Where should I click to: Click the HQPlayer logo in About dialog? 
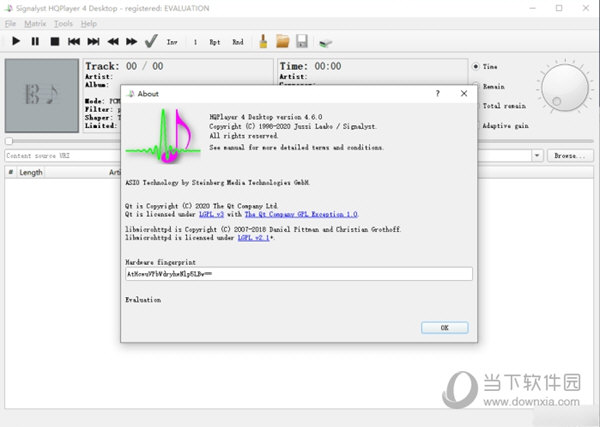pyautogui.click(x=163, y=136)
